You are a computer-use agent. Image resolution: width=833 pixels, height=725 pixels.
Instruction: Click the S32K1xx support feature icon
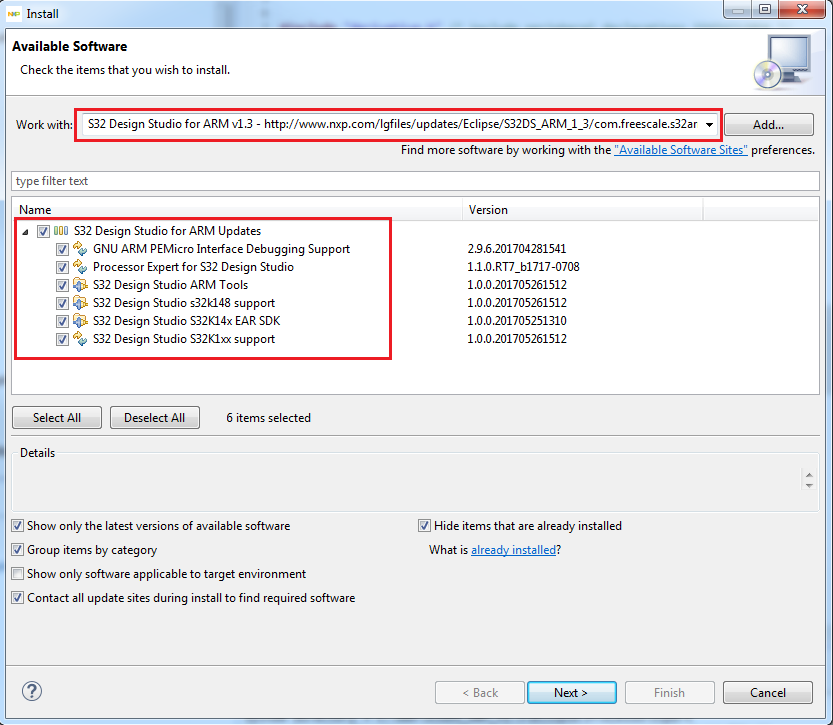[80, 339]
